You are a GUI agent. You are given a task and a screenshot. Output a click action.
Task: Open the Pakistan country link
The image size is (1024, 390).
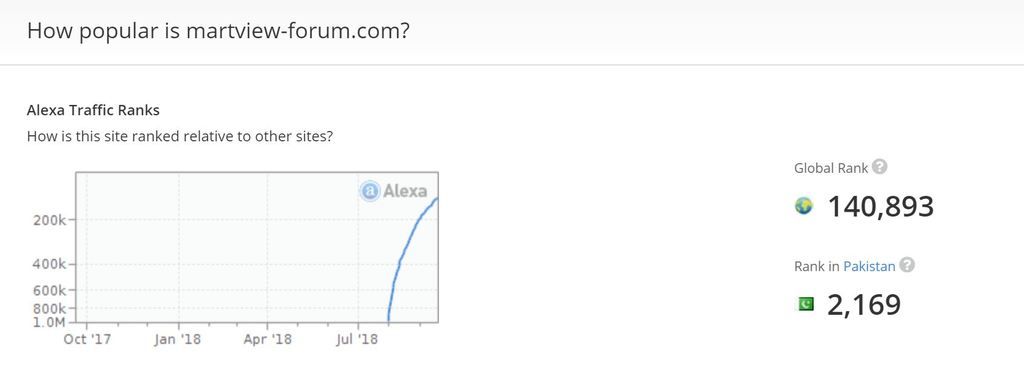869,266
